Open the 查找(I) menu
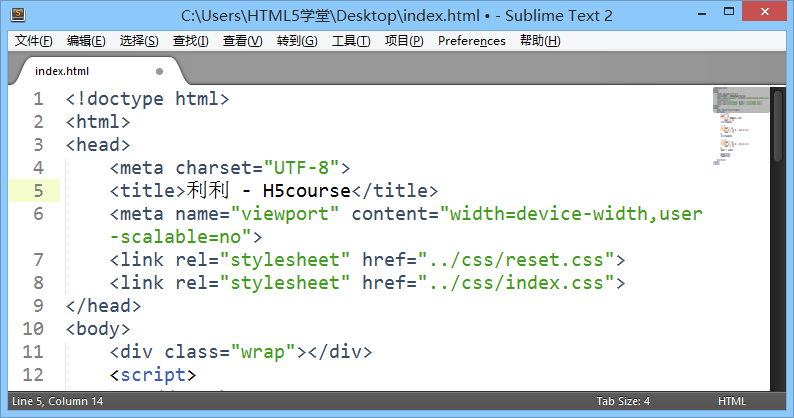The height and width of the screenshot is (418, 794). [190, 41]
